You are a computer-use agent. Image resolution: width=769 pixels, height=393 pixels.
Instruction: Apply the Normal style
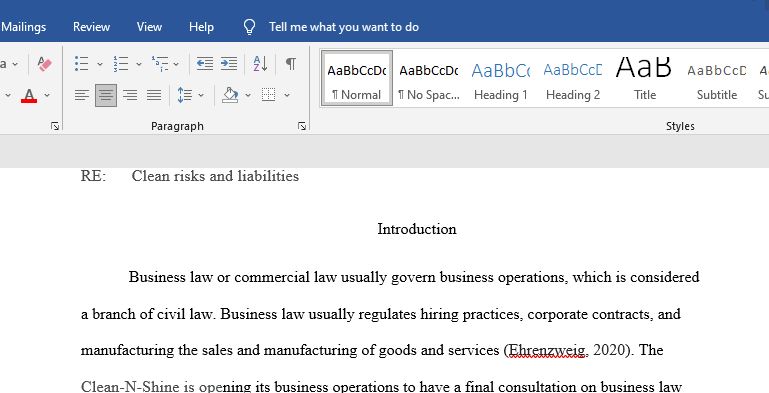[x=357, y=79]
